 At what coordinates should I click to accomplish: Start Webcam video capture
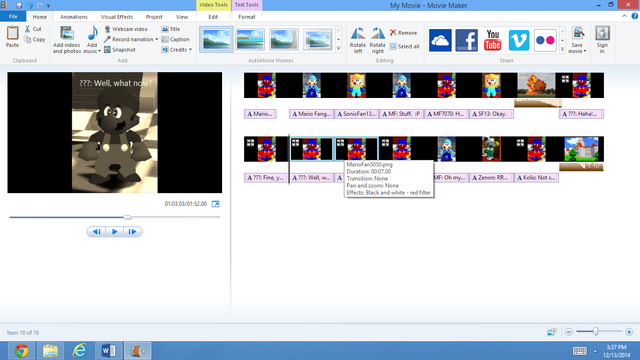(x=126, y=29)
